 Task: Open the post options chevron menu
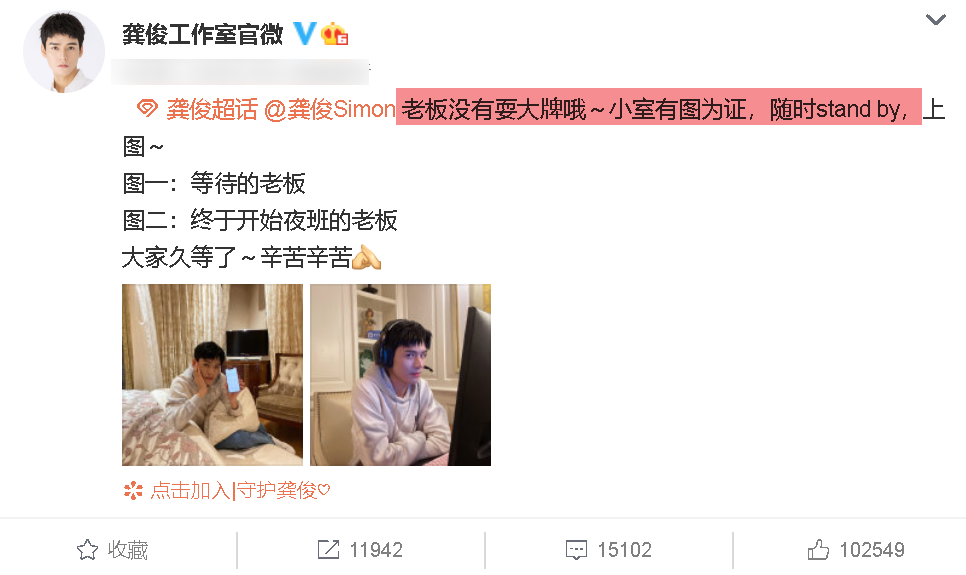(935, 20)
